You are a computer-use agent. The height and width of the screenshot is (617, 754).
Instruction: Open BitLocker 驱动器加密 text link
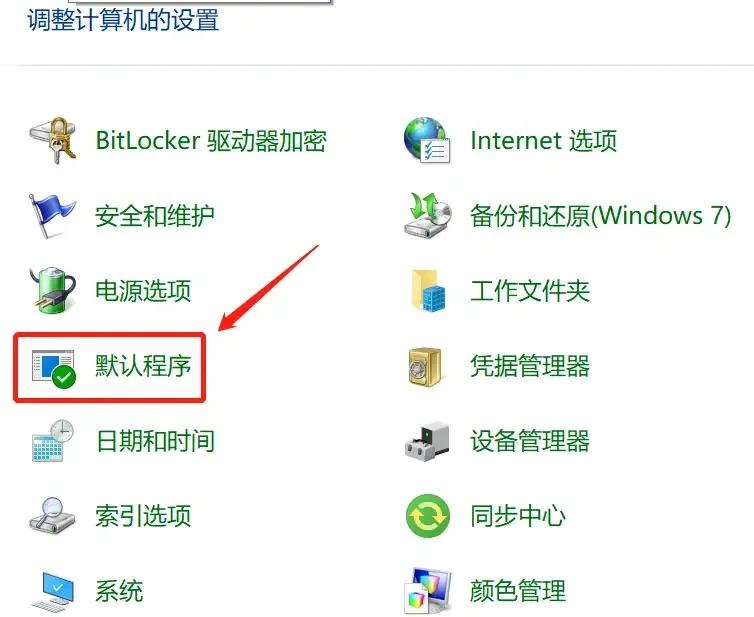(x=211, y=140)
